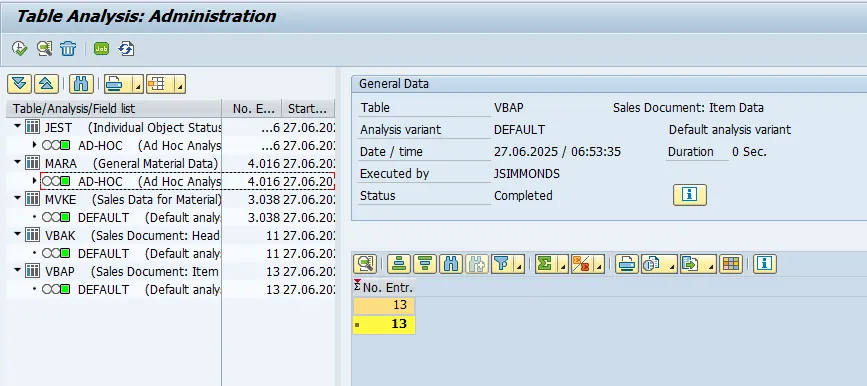Click the yellow total cell showing 13
The height and width of the screenshot is (386, 867).
(x=384, y=325)
